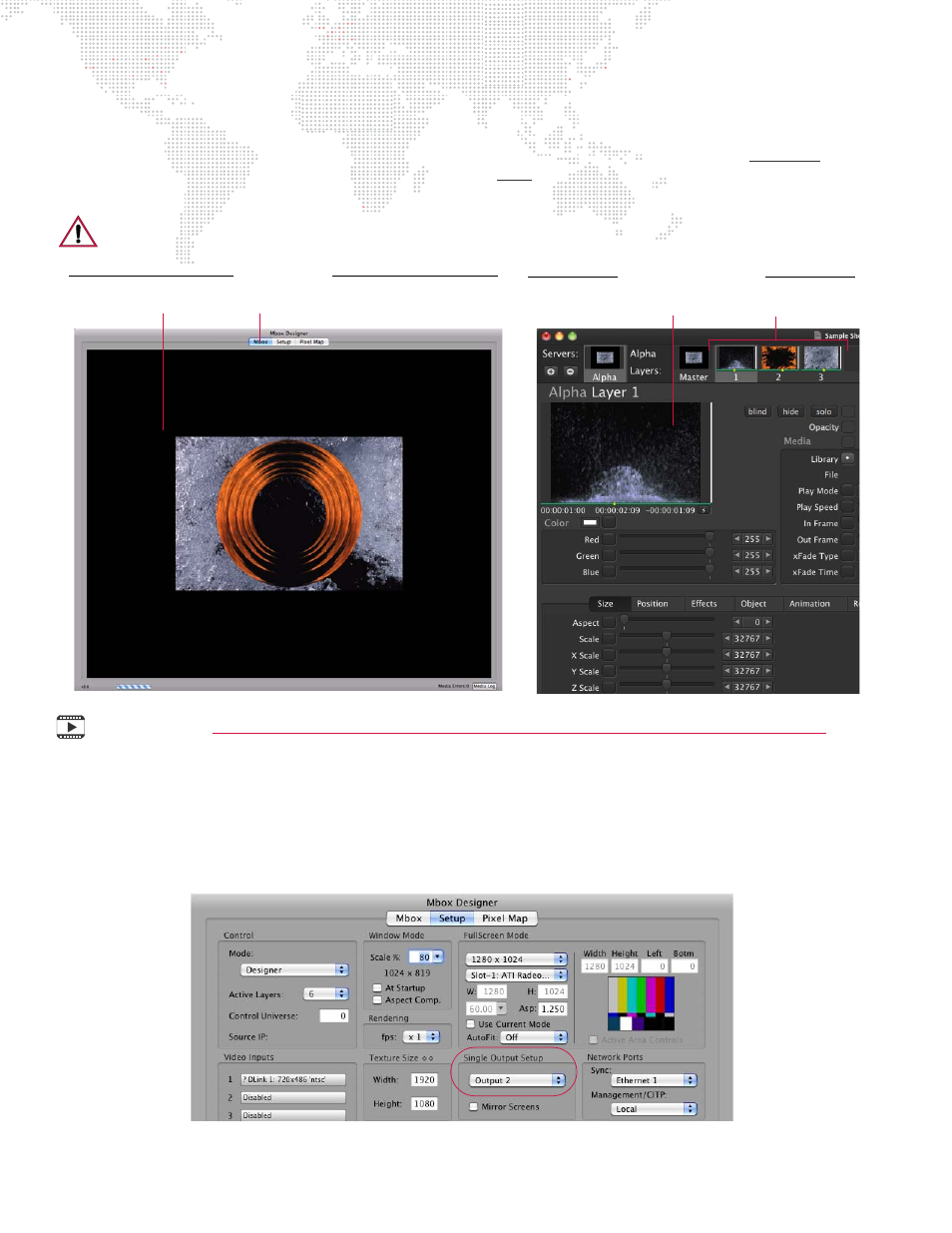This screenshot has width=952, height=1233.
Task: Enable the Aspect Comp. checkbox
Action: click(x=377, y=1000)
